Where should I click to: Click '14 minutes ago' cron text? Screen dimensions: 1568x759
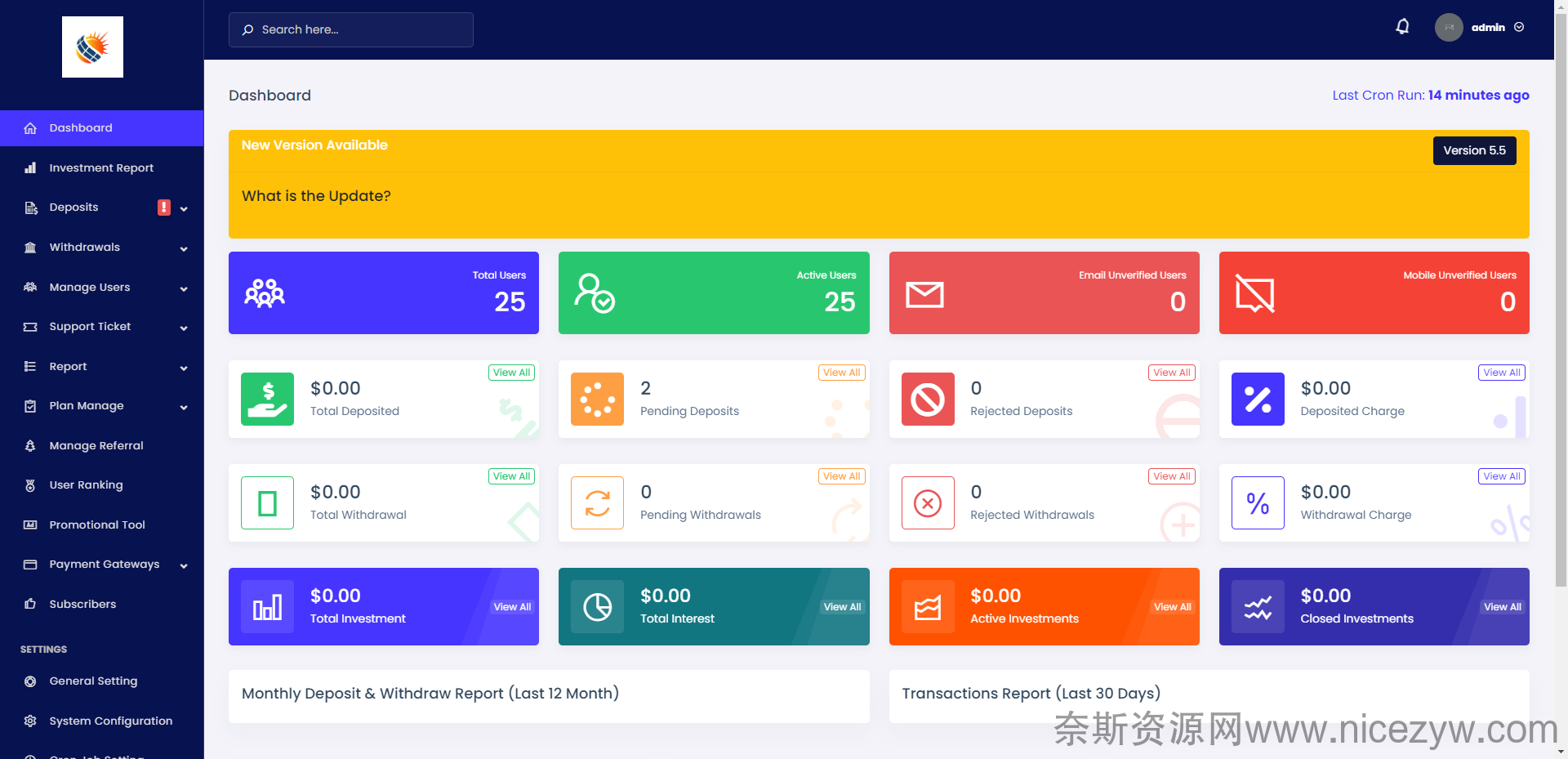(x=1478, y=95)
